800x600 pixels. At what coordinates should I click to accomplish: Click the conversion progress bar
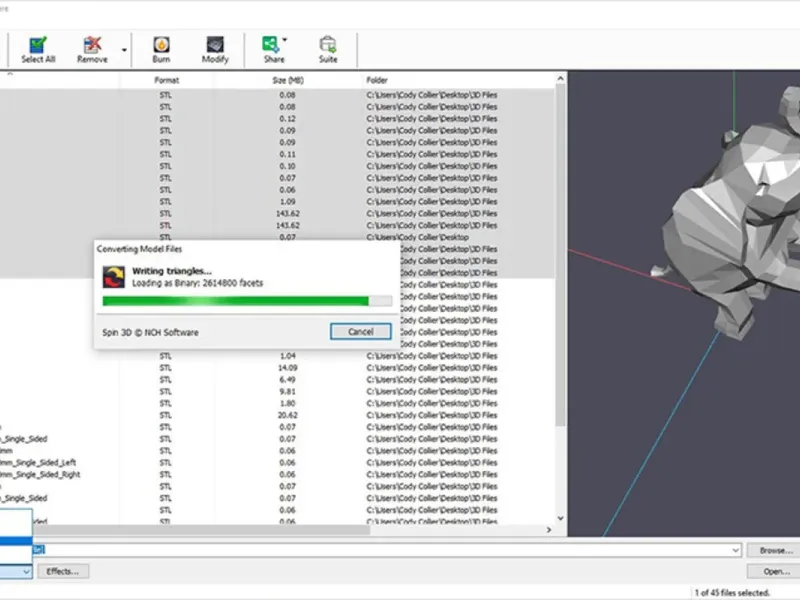click(x=247, y=301)
